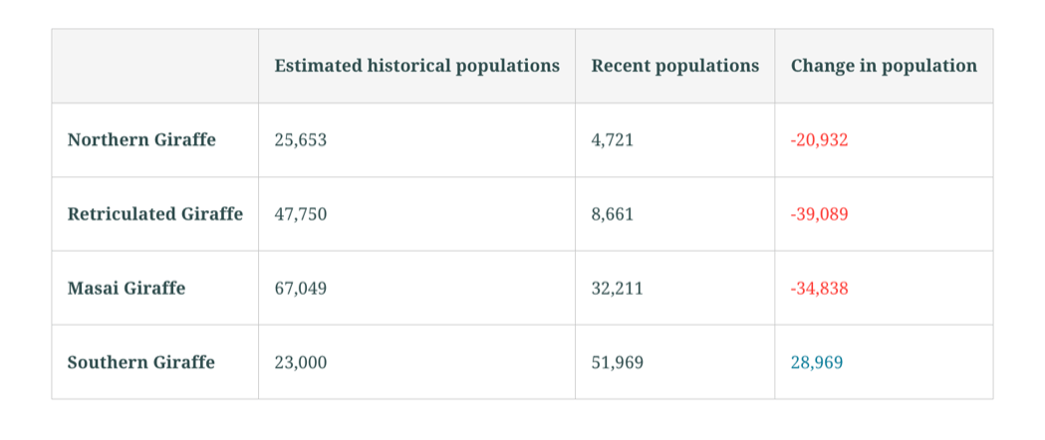Screen dimensions: 1045x440
Task: Select the 23,000 historical population cell
Action: click(x=300, y=362)
